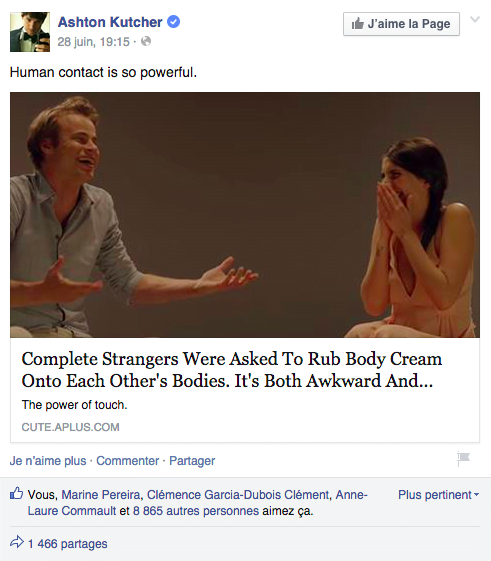Image resolution: width=491 pixels, height=561 pixels.
Task: Expand the post options chevron at top right
Action: (475, 19)
